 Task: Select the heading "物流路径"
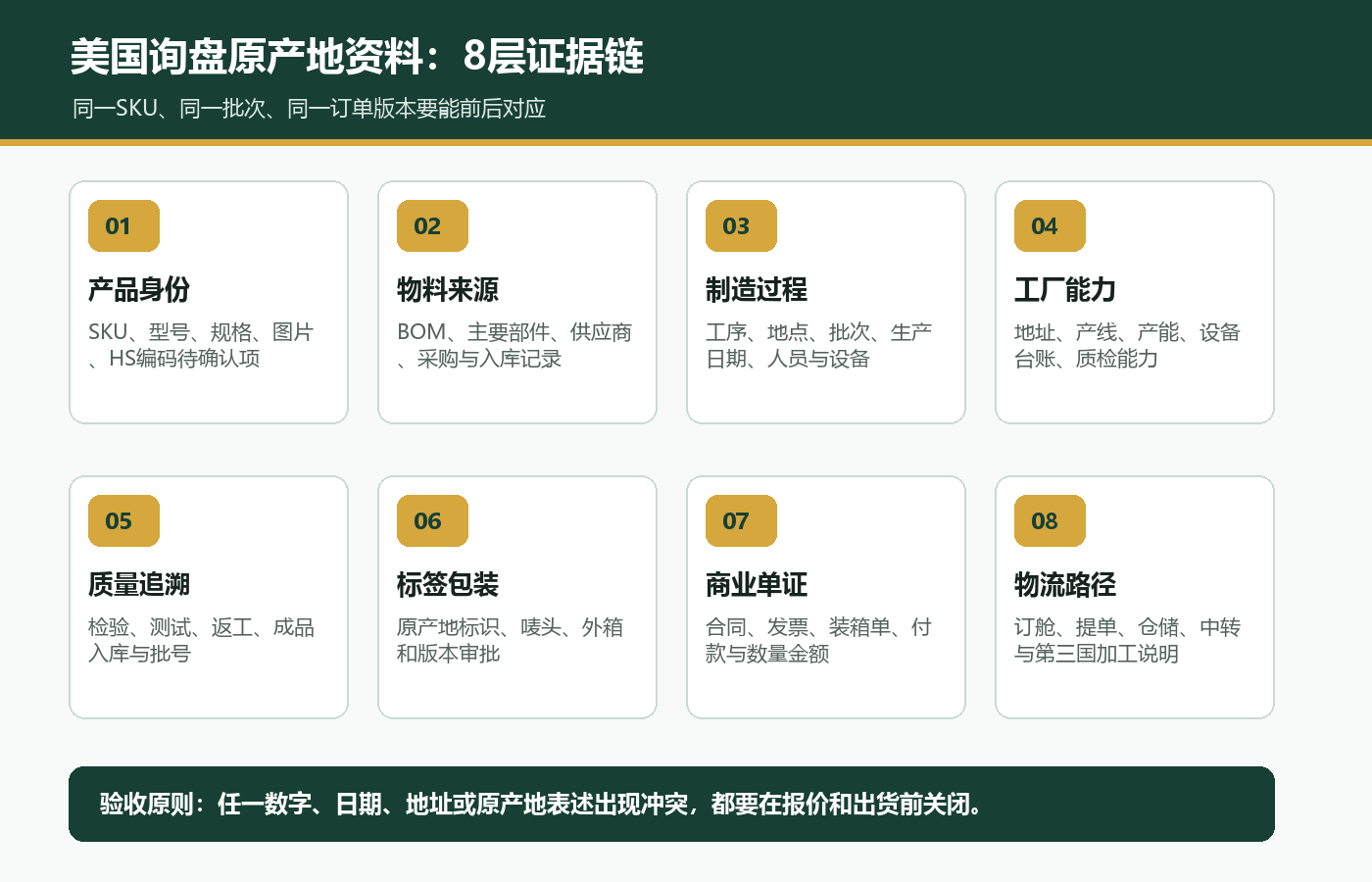[1065, 585]
